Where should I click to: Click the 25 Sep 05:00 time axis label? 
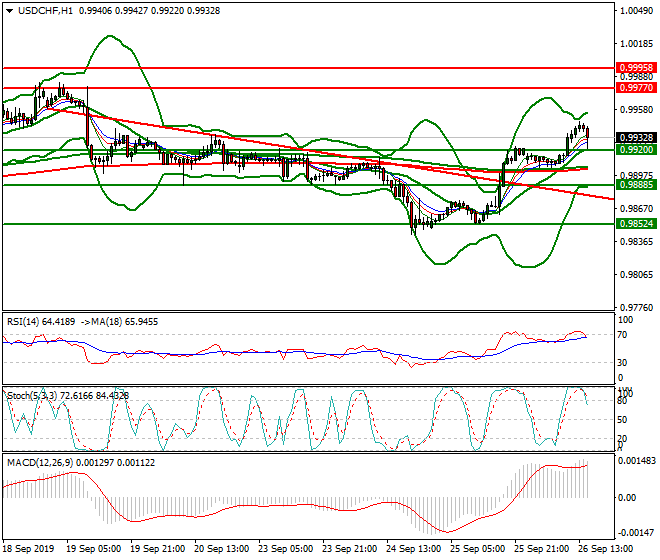(x=478, y=549)
